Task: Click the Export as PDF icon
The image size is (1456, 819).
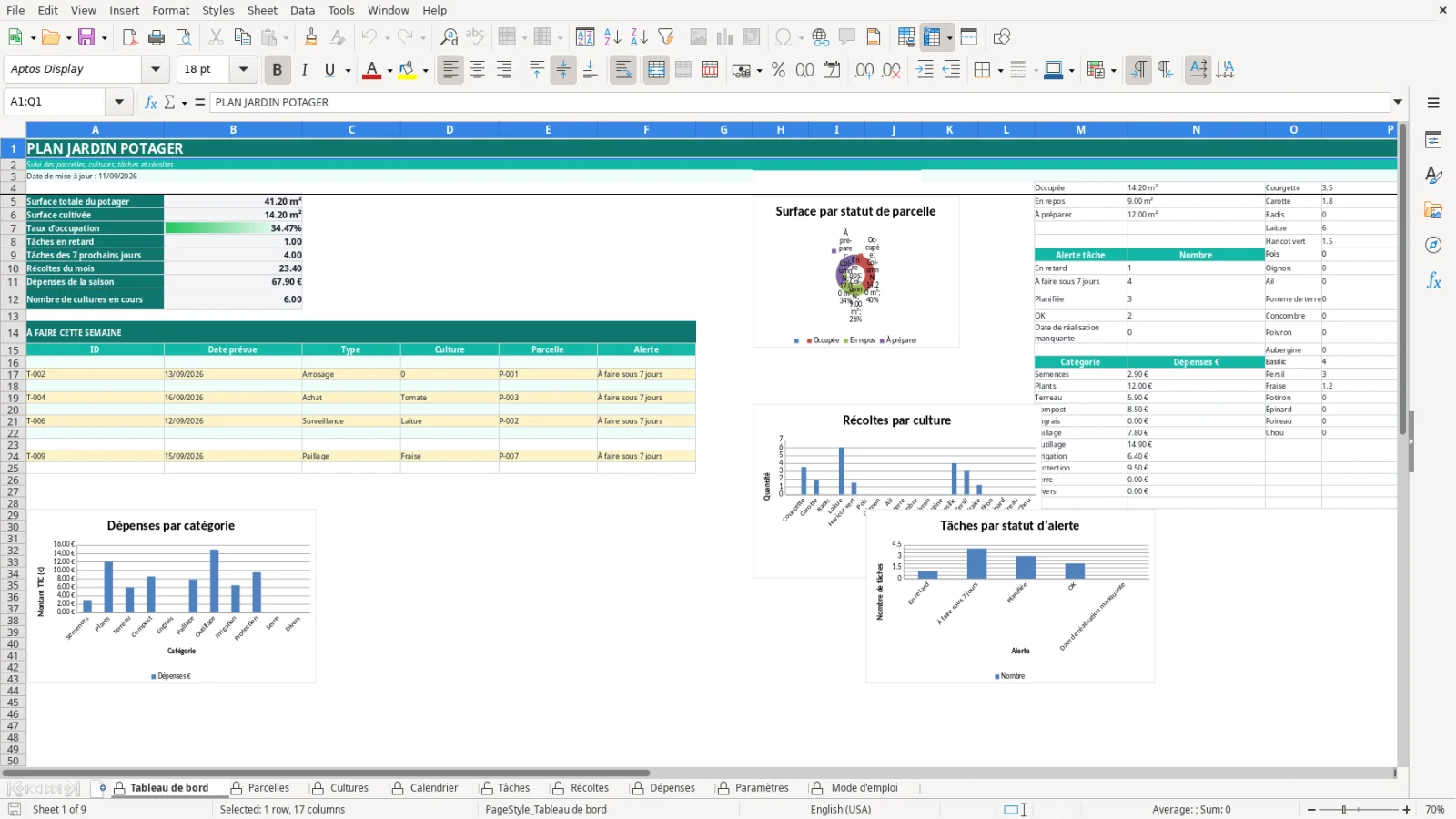Action: (130, 37)
